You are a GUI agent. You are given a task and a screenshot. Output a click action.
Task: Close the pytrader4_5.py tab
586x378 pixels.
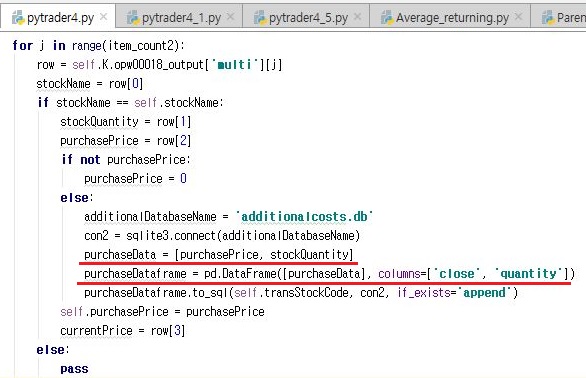tap(358, 17)
